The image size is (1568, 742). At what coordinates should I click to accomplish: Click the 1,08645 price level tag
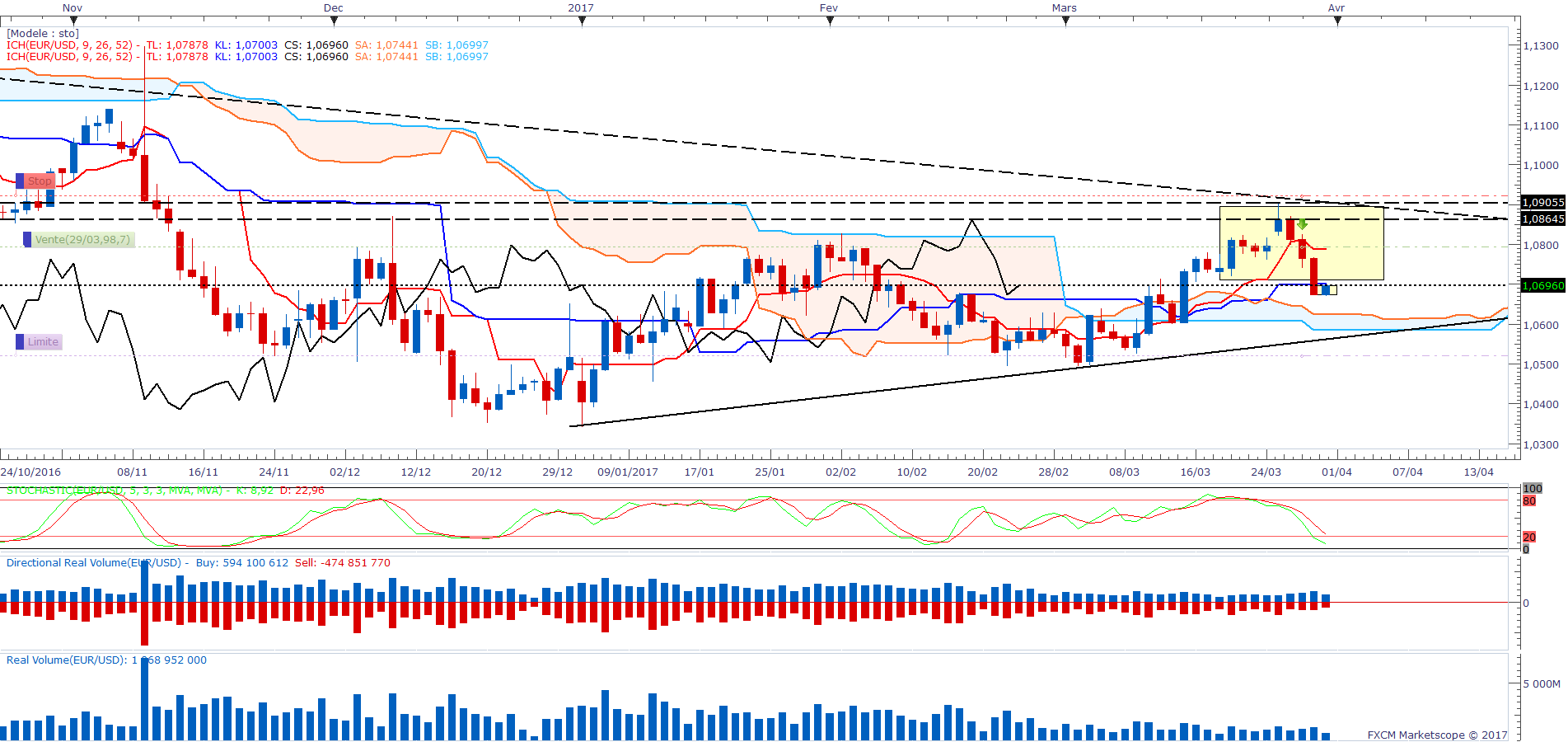[x=1542, y=219]
